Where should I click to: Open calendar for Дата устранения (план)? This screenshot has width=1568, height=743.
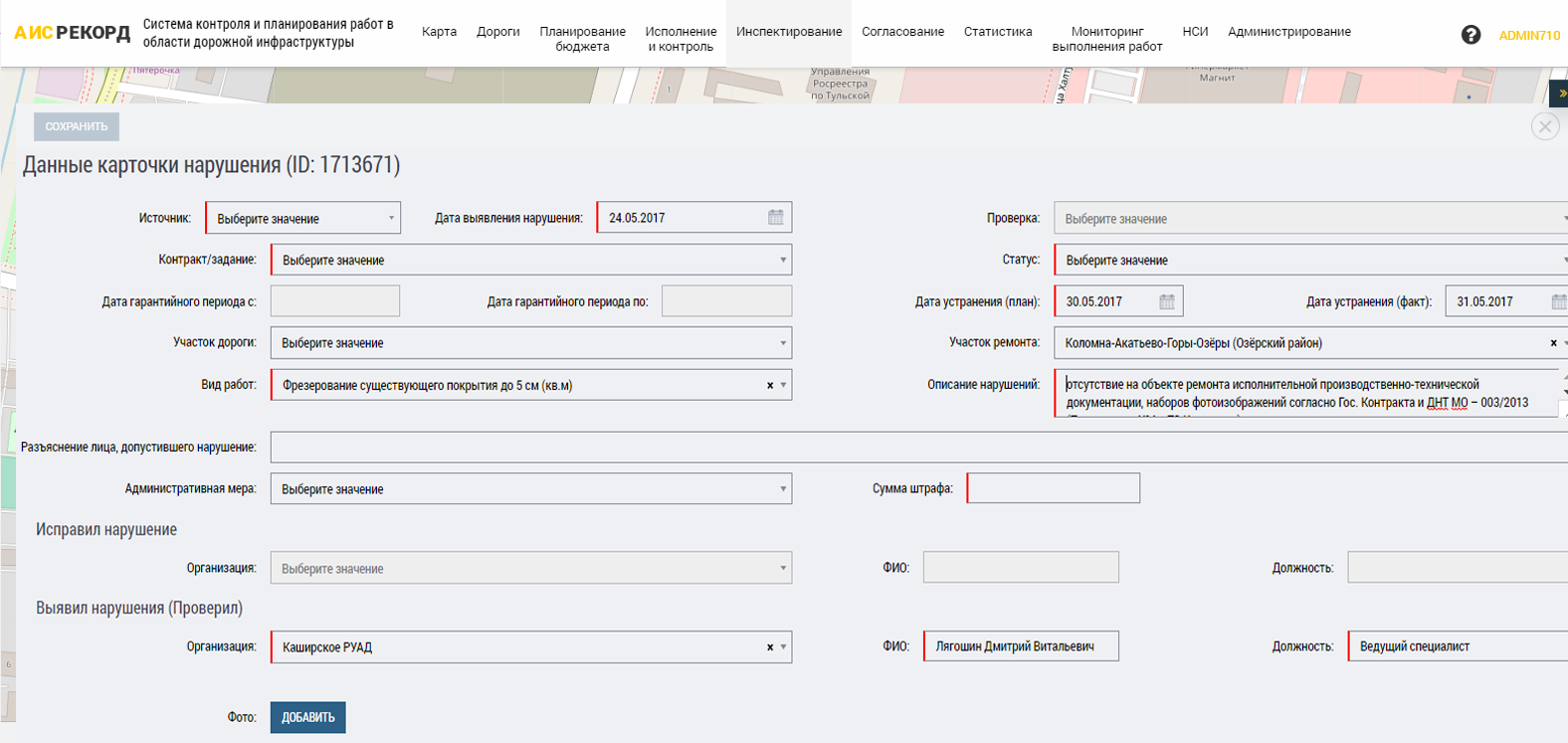pyautogui.click(x=1167, y=301)
